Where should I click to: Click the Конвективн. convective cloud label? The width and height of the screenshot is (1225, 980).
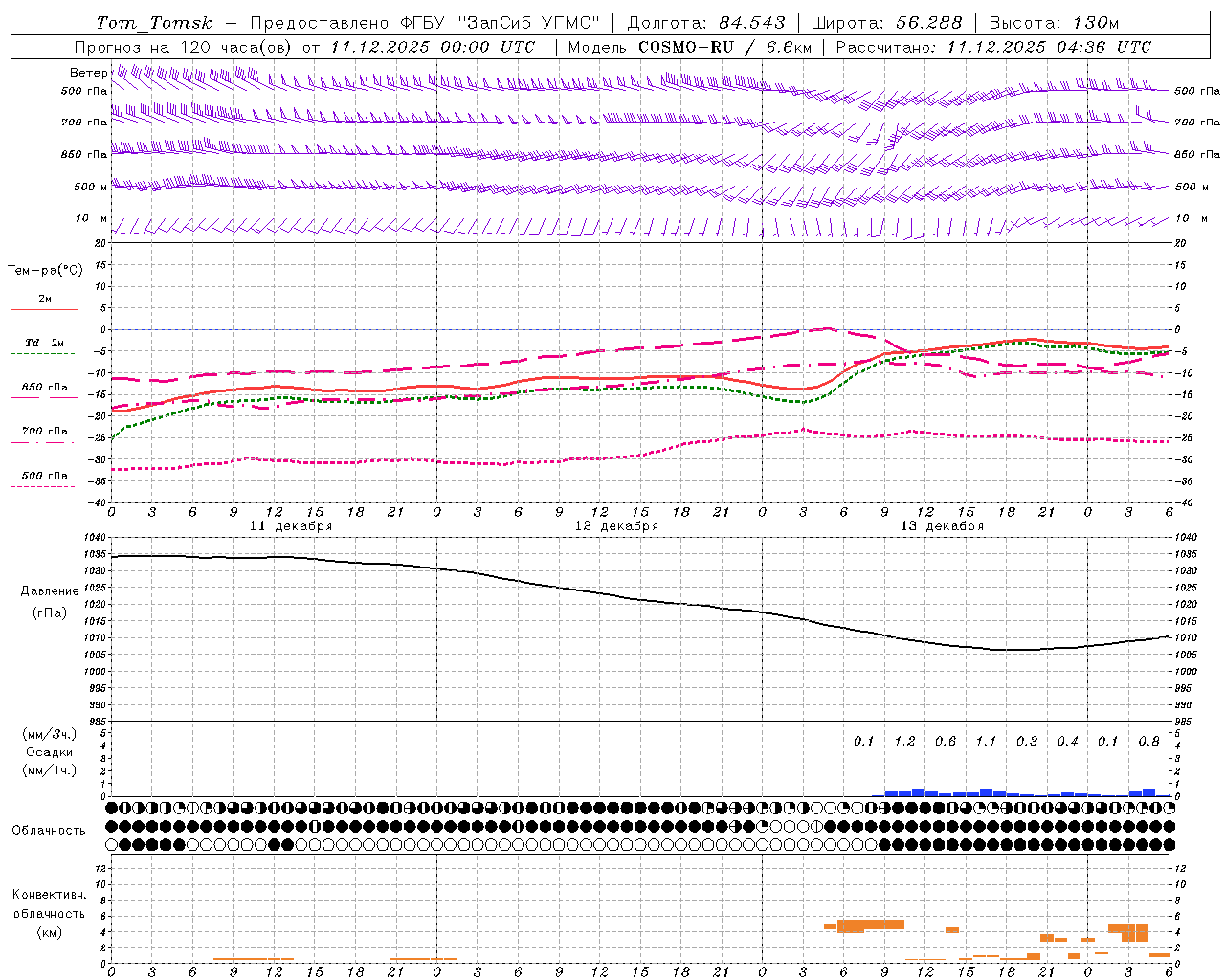point(49,895)
